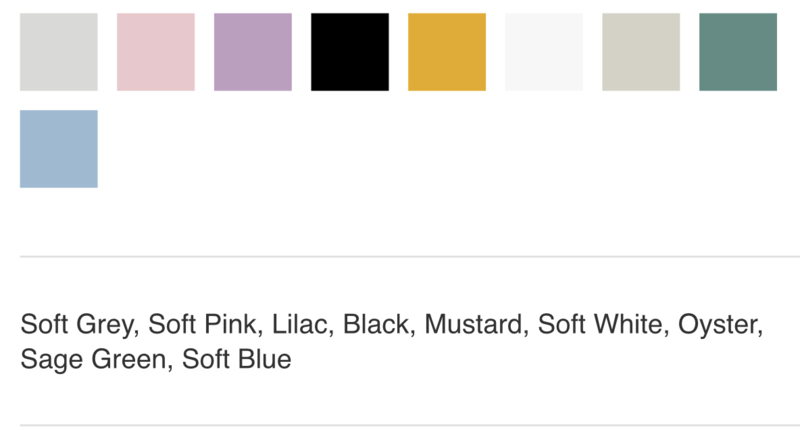Click the divider line below the color names
This screenshot has height=430, width=800.
coord(410,425)
